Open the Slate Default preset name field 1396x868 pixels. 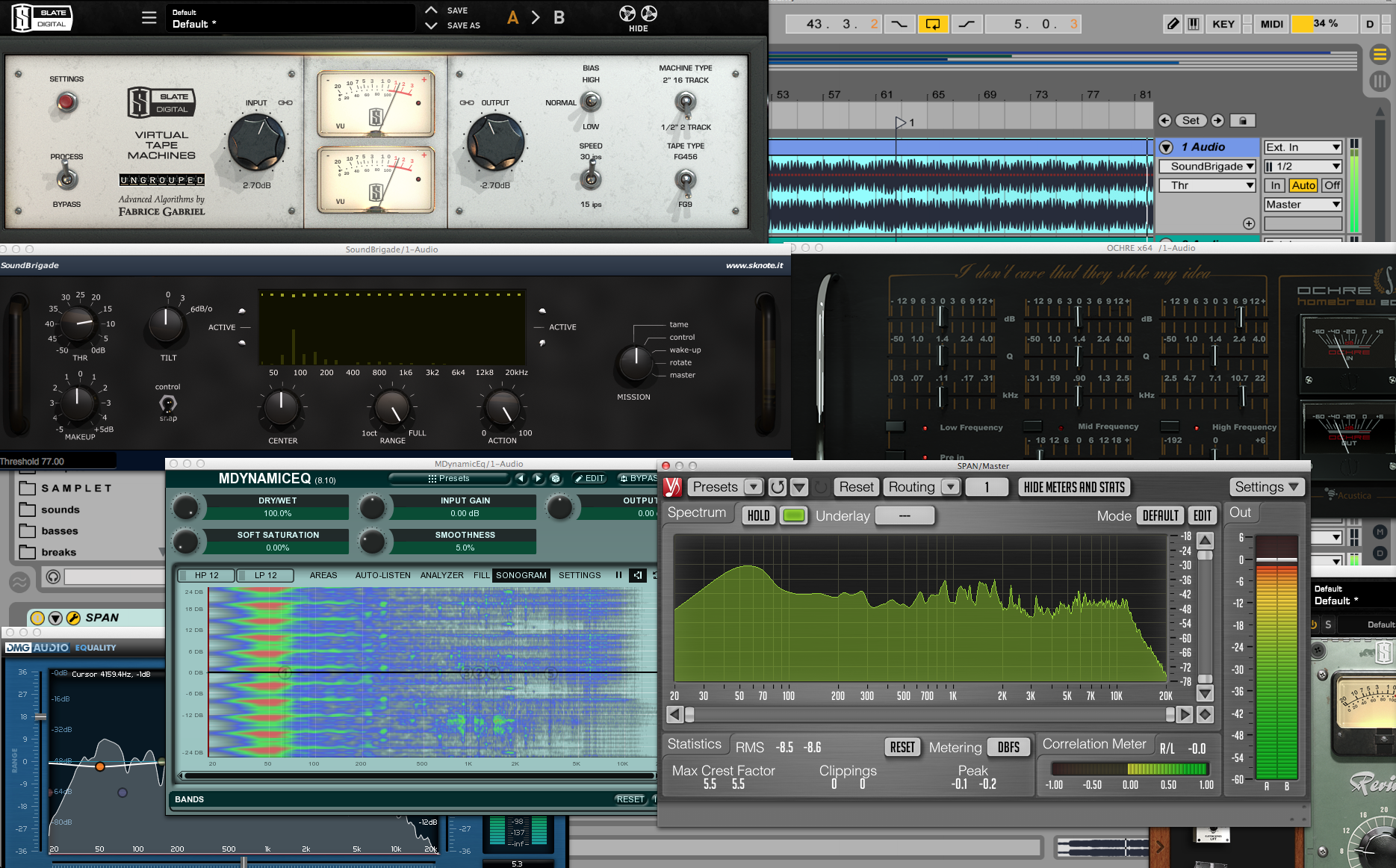click(x=290, y=18)
